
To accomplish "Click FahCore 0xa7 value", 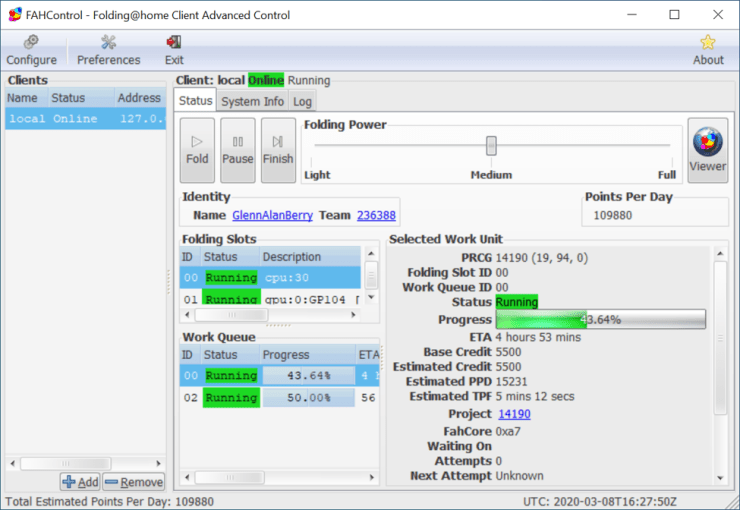I will [508, 431].
